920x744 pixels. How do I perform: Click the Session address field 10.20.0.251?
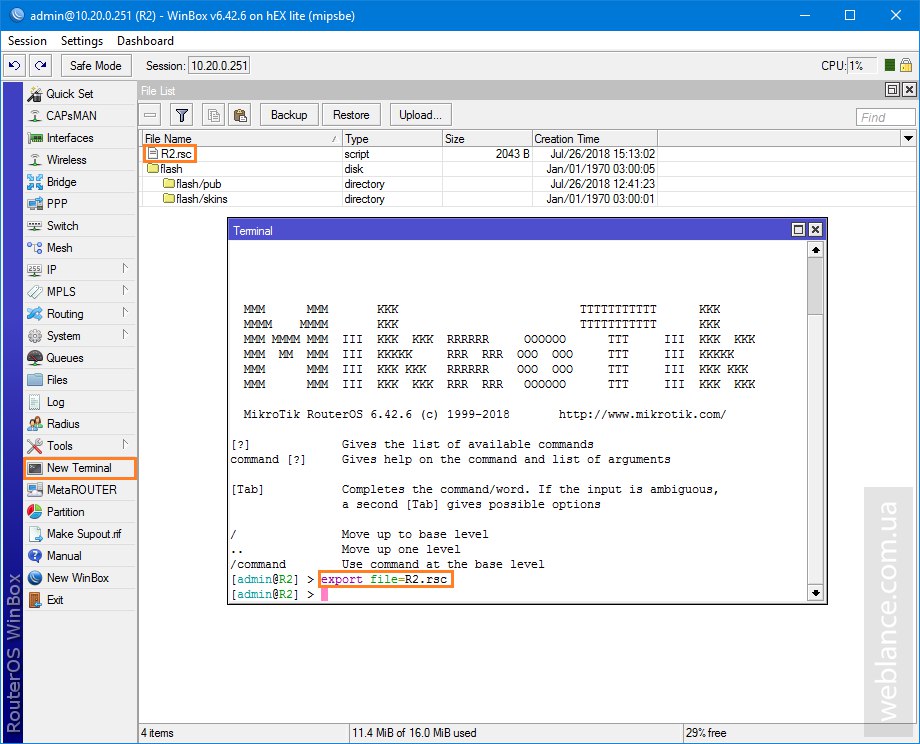pos(219,66)
